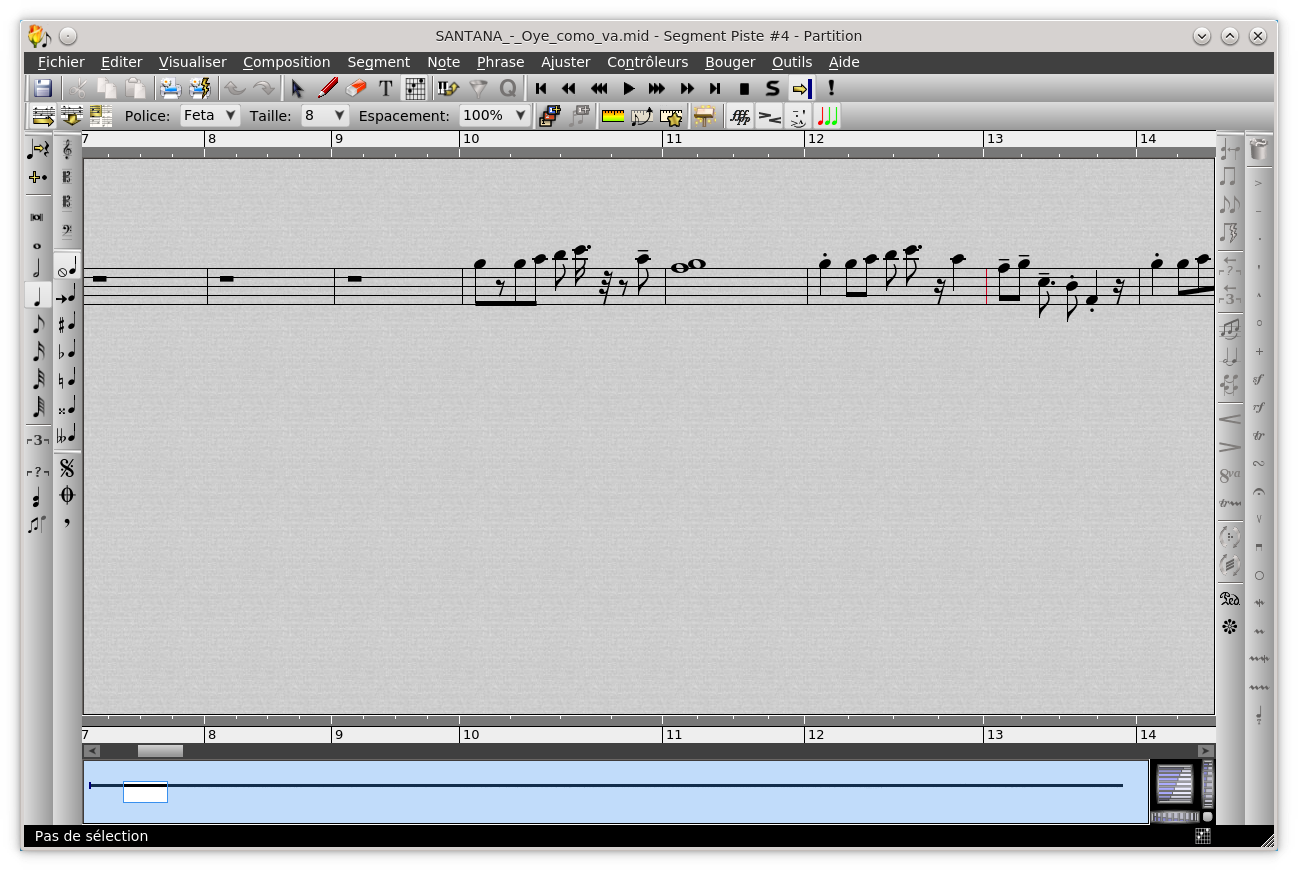This screenshot has width=1298, height=871.
Task: Insert a treble clef from the palette
Action: click(x=67, y=149)
